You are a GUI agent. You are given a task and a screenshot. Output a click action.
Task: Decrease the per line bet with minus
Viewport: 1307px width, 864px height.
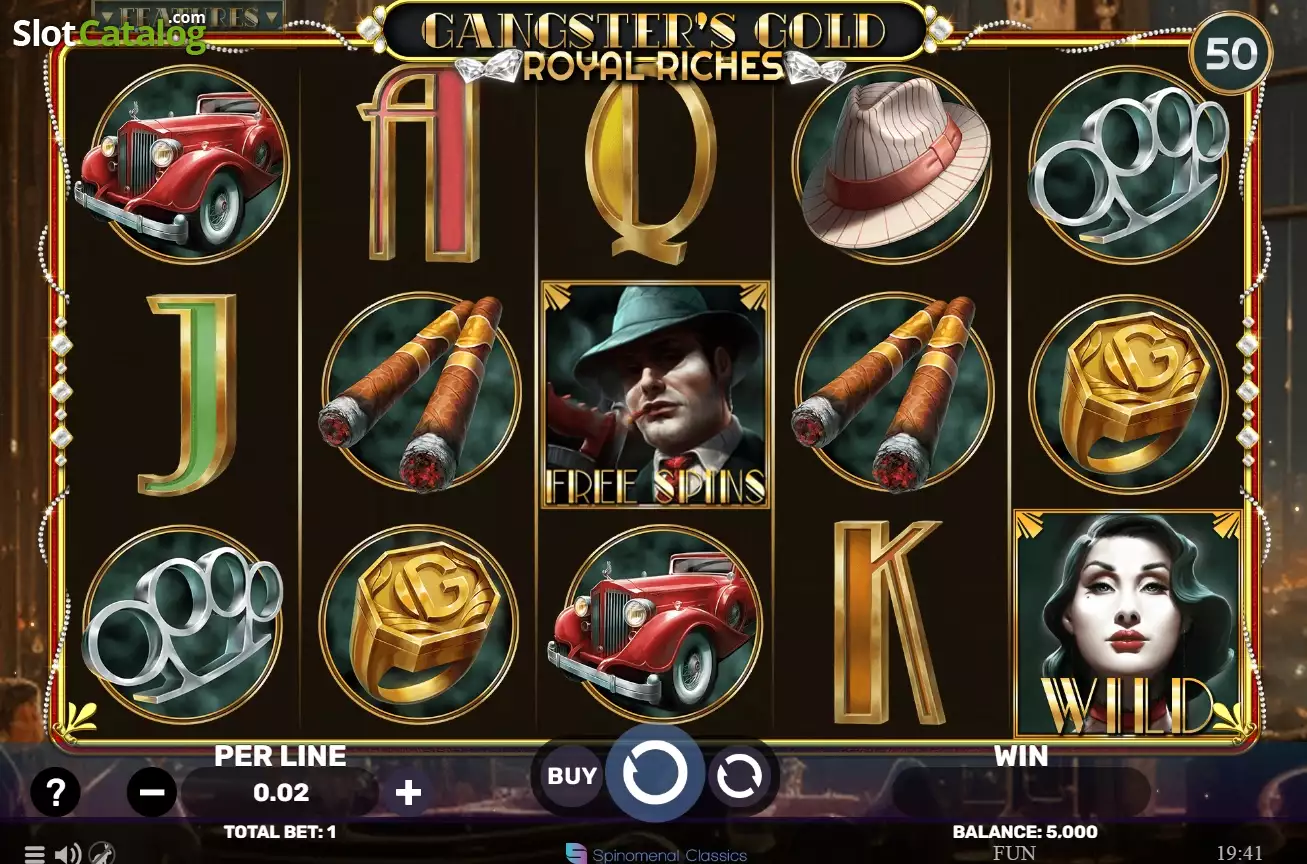[152, 793]
